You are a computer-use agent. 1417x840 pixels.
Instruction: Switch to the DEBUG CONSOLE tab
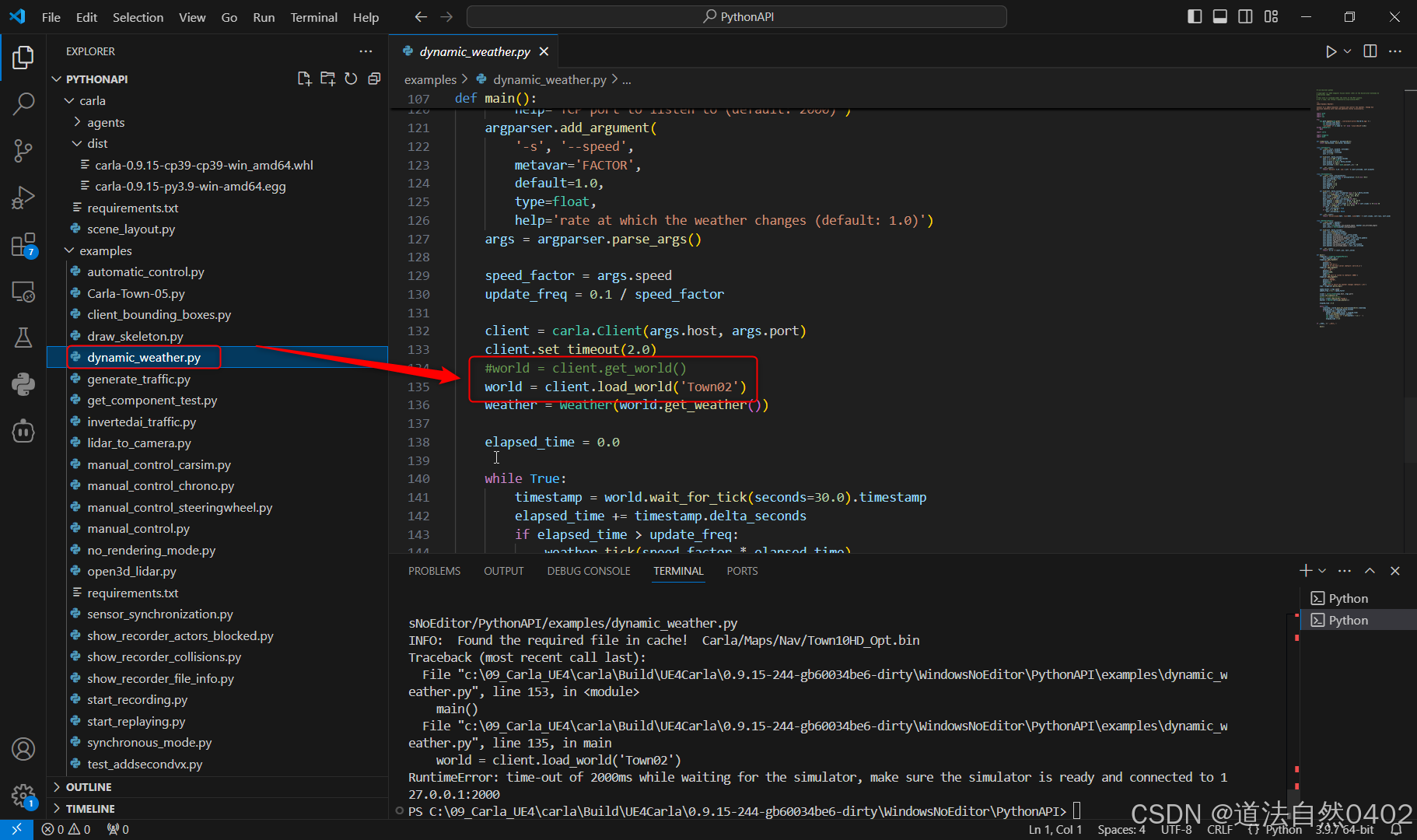pyautogui.click(x=589, y=571)
